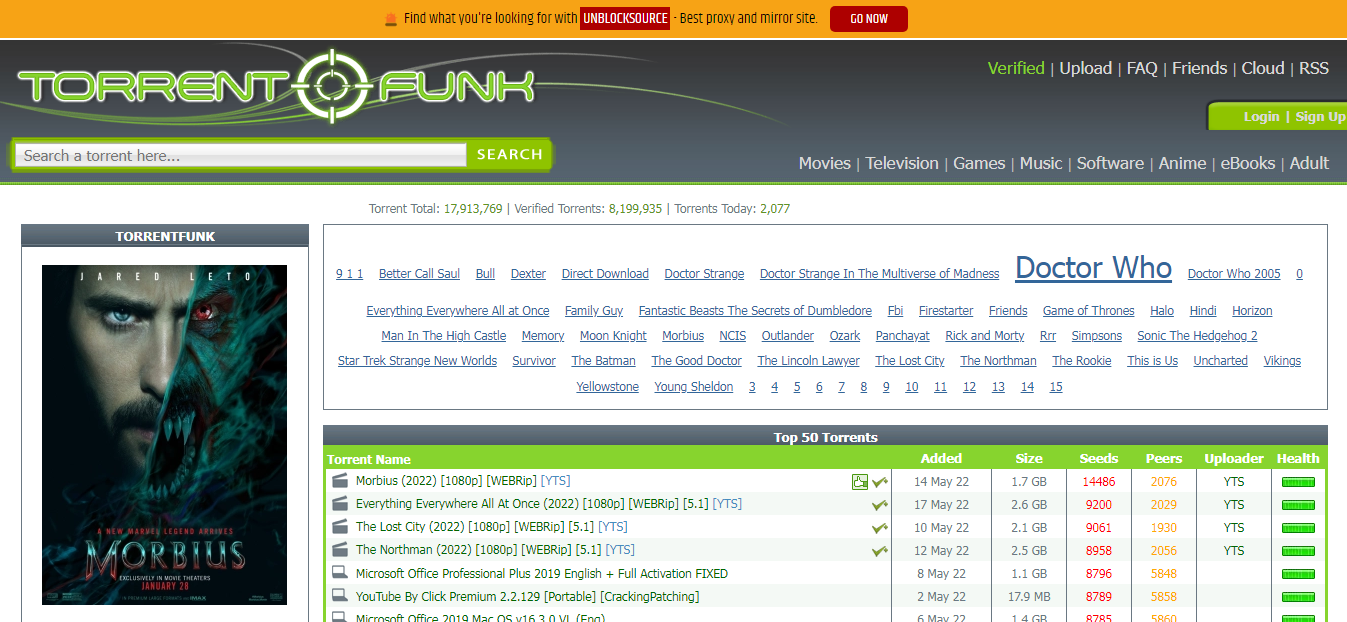
Task: Click the Sign Up link
Action: click(1320, 117)
